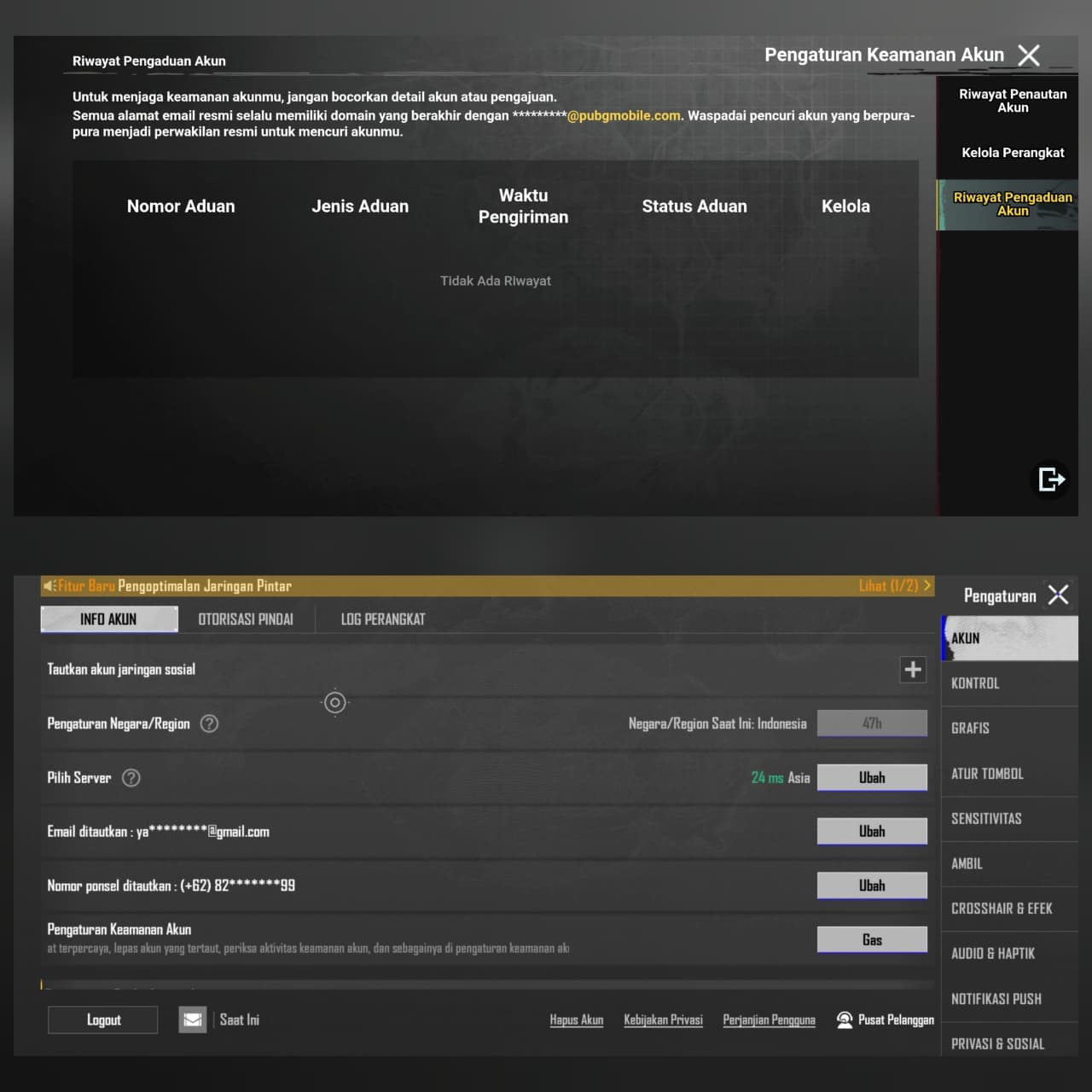Viewport: 1092px width, 1092px height.
Task: Open Perjanjian Pengguna link
Action: (770, 1020)
